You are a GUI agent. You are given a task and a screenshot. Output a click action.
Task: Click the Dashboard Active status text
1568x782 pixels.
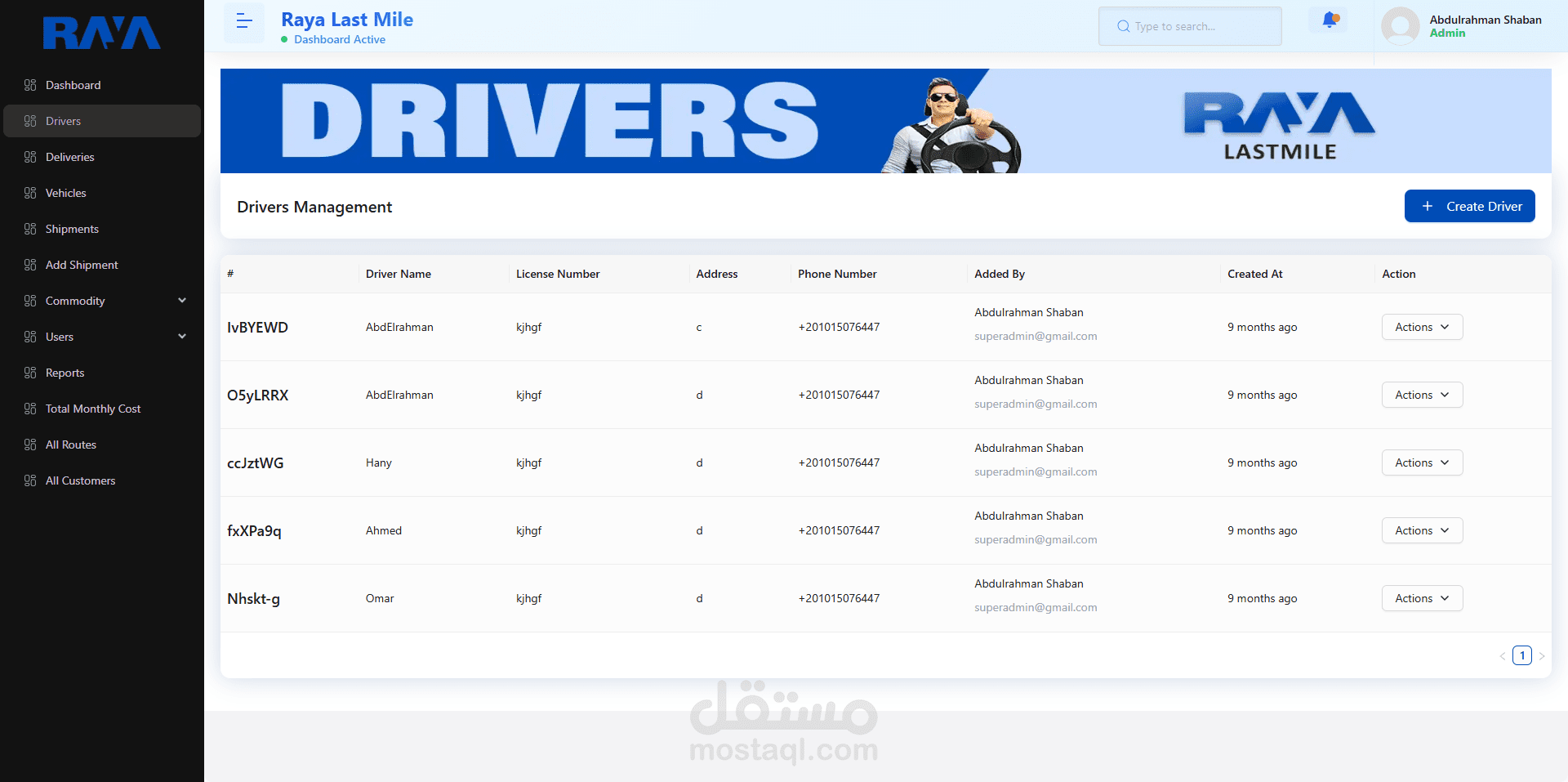pos(340,39)
